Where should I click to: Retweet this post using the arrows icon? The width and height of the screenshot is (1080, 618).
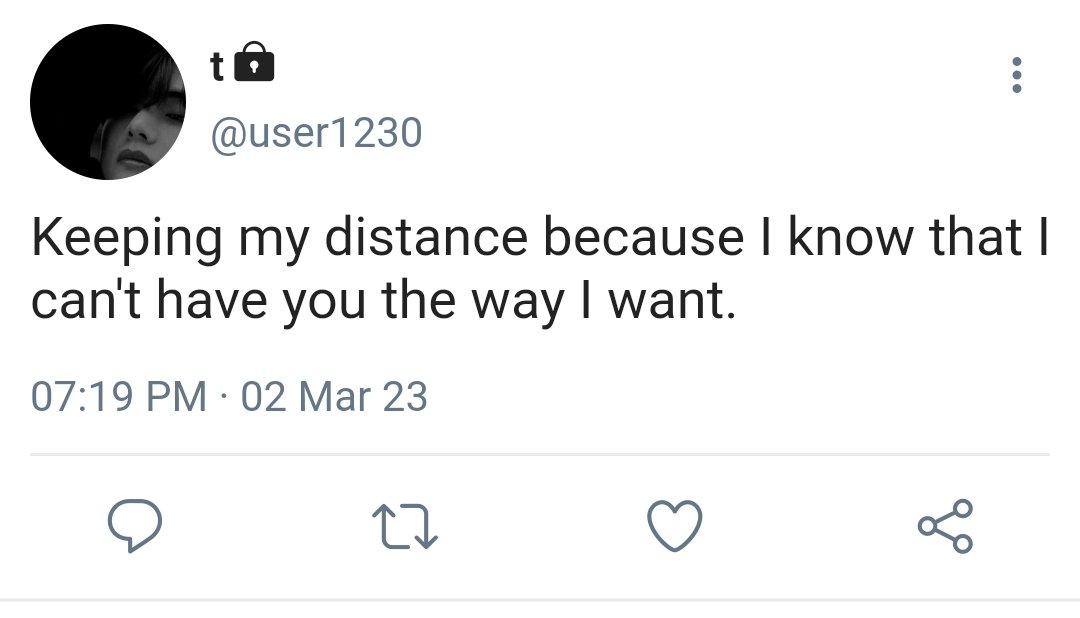405,527
